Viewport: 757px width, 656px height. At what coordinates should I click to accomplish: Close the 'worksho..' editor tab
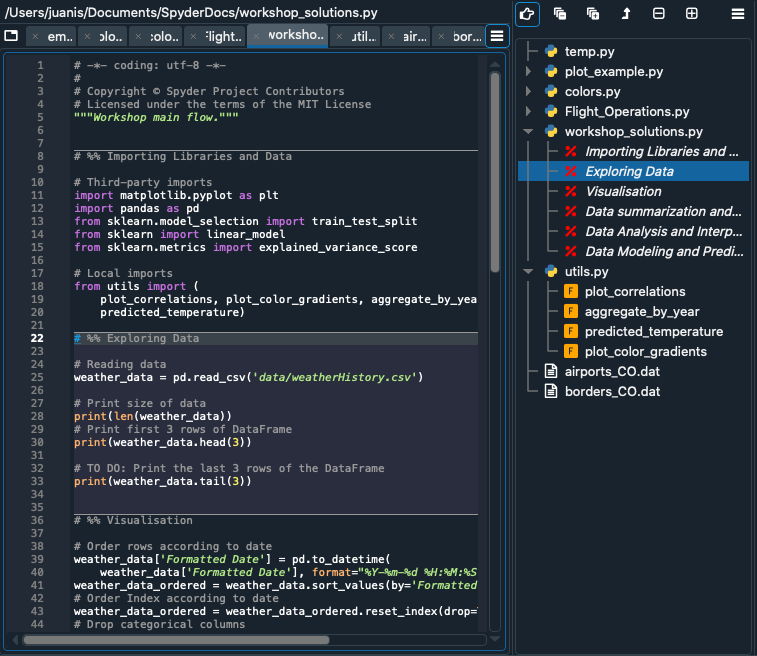coord(256,36)
